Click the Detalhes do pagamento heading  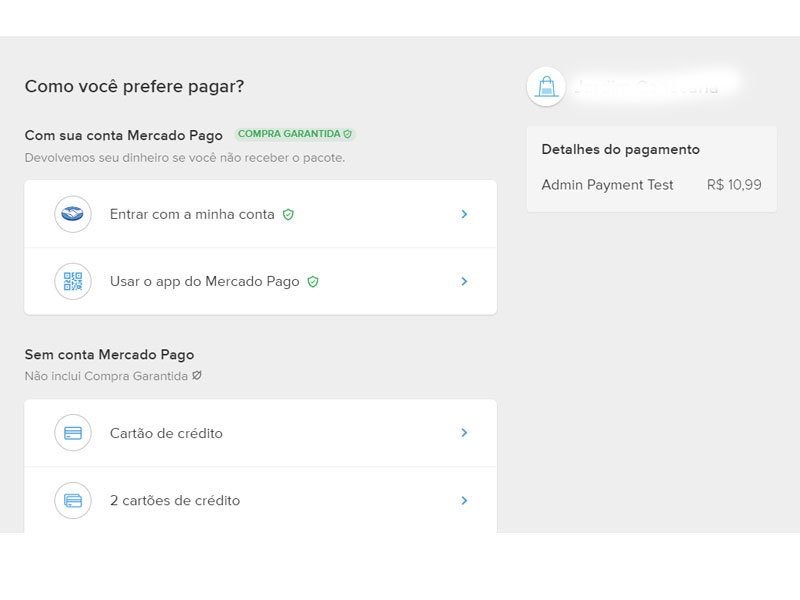coord(620,149)
